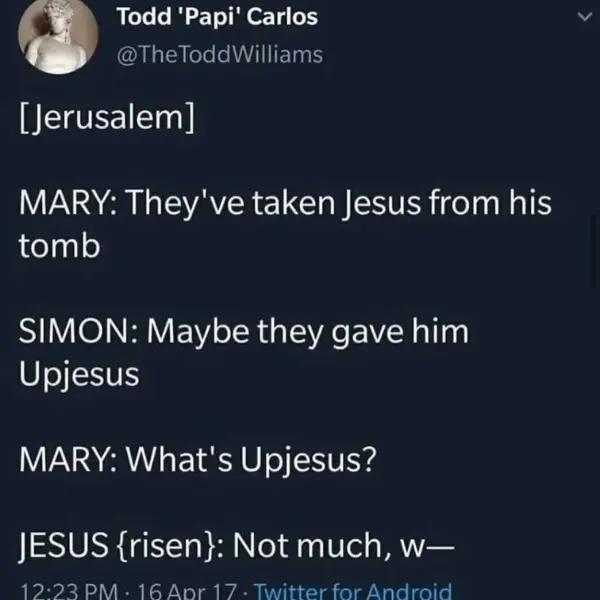Click the word "tomb" in the tweet
The width and height of the screenshot is (600, 600).
coord(60,247)
